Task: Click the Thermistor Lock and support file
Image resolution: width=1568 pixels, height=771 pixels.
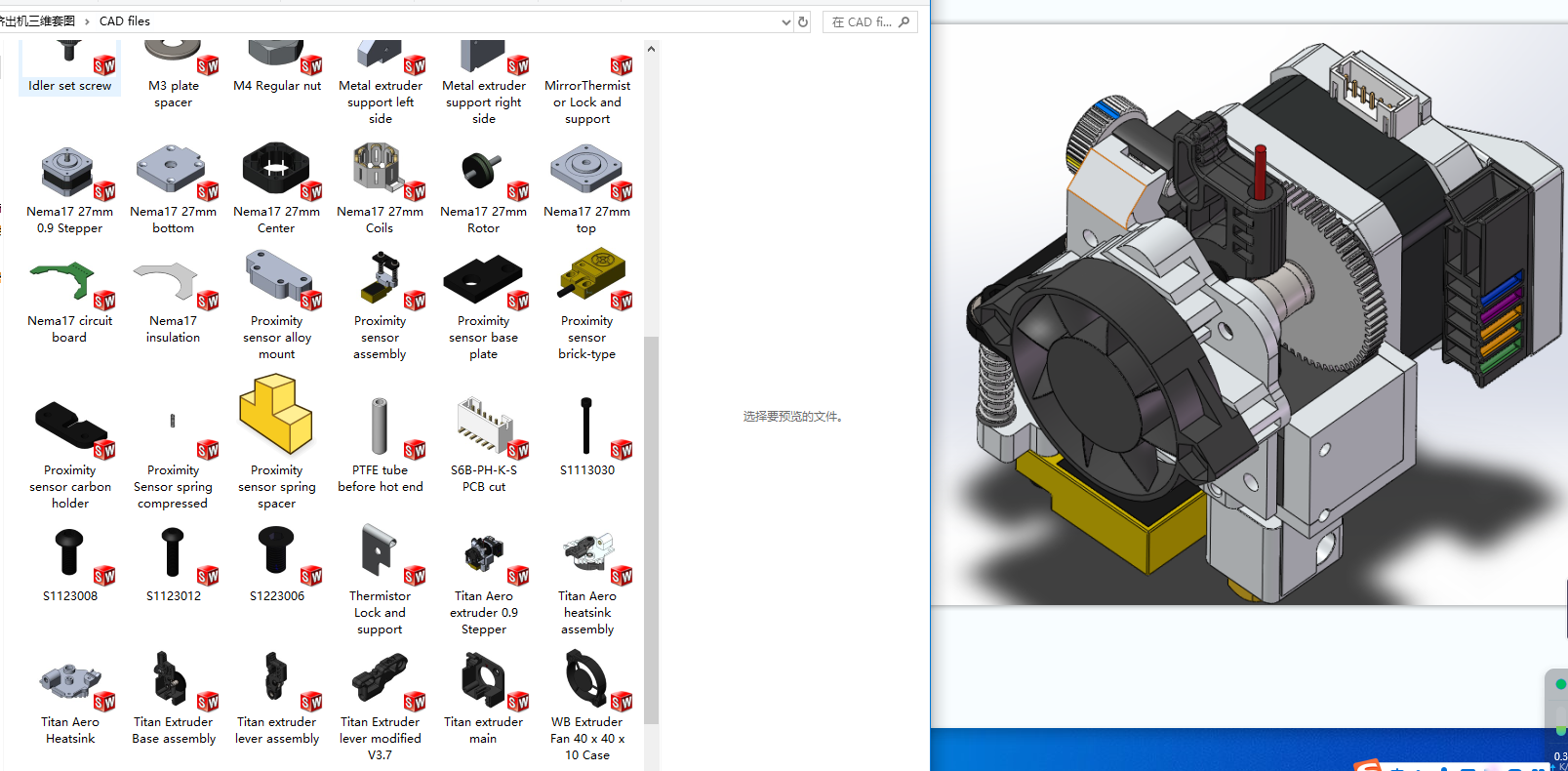Action: click(381, 582)
